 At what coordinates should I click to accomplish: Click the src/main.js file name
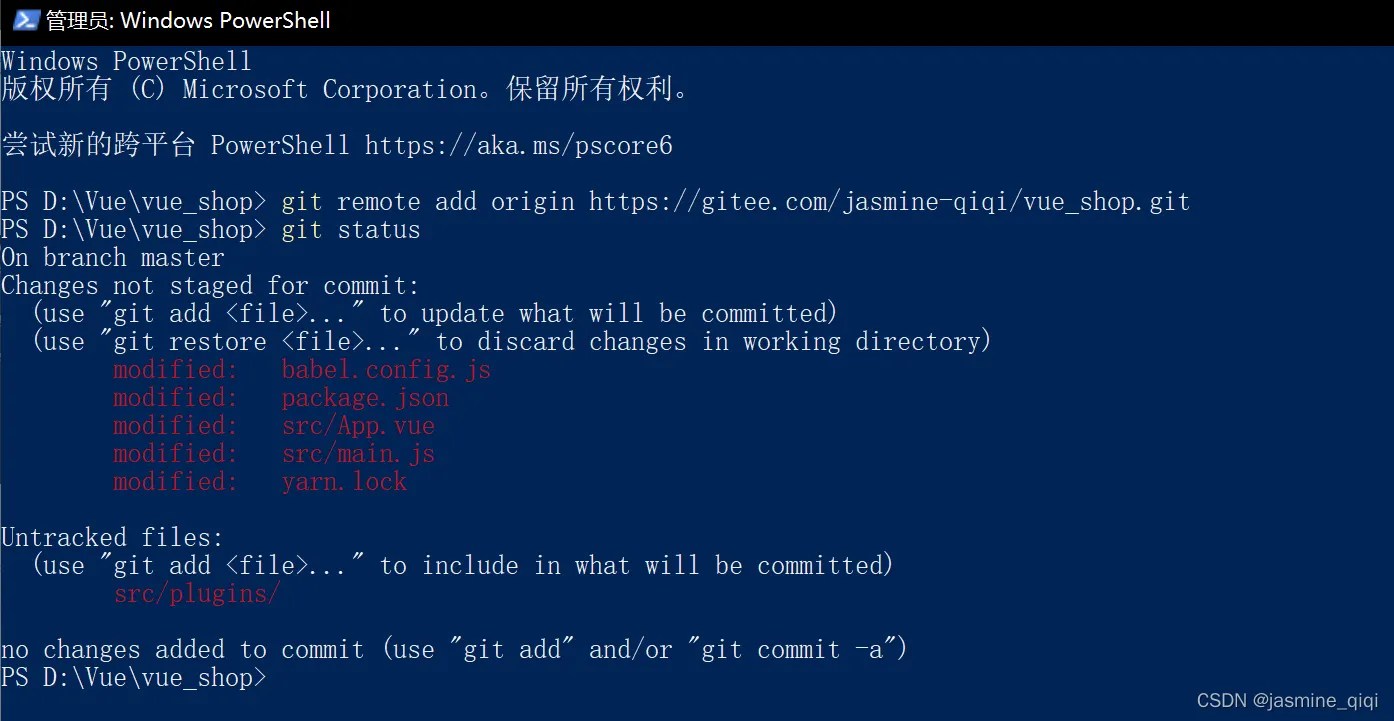point(358,454)
